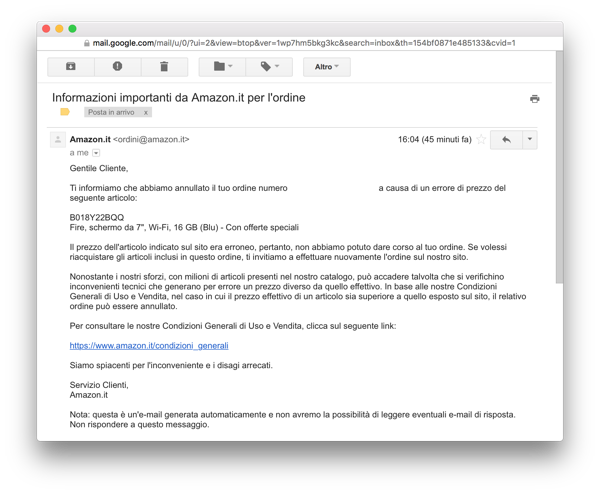Screen dimensions: 600x494
Task: Remove the 'Posta in arrivo' label via x
Action: pos(146,113)
